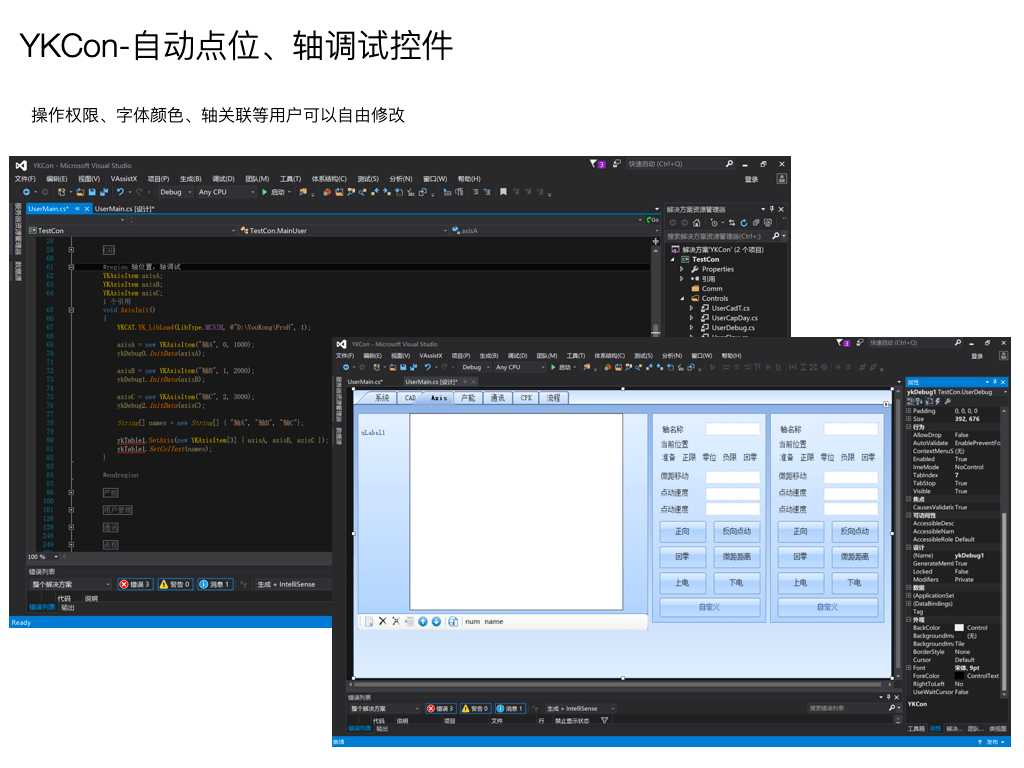Viewport: 1024px width, 768px height.
Task: Switch to the 产能 tab in the designer
Action: (467, 398)
